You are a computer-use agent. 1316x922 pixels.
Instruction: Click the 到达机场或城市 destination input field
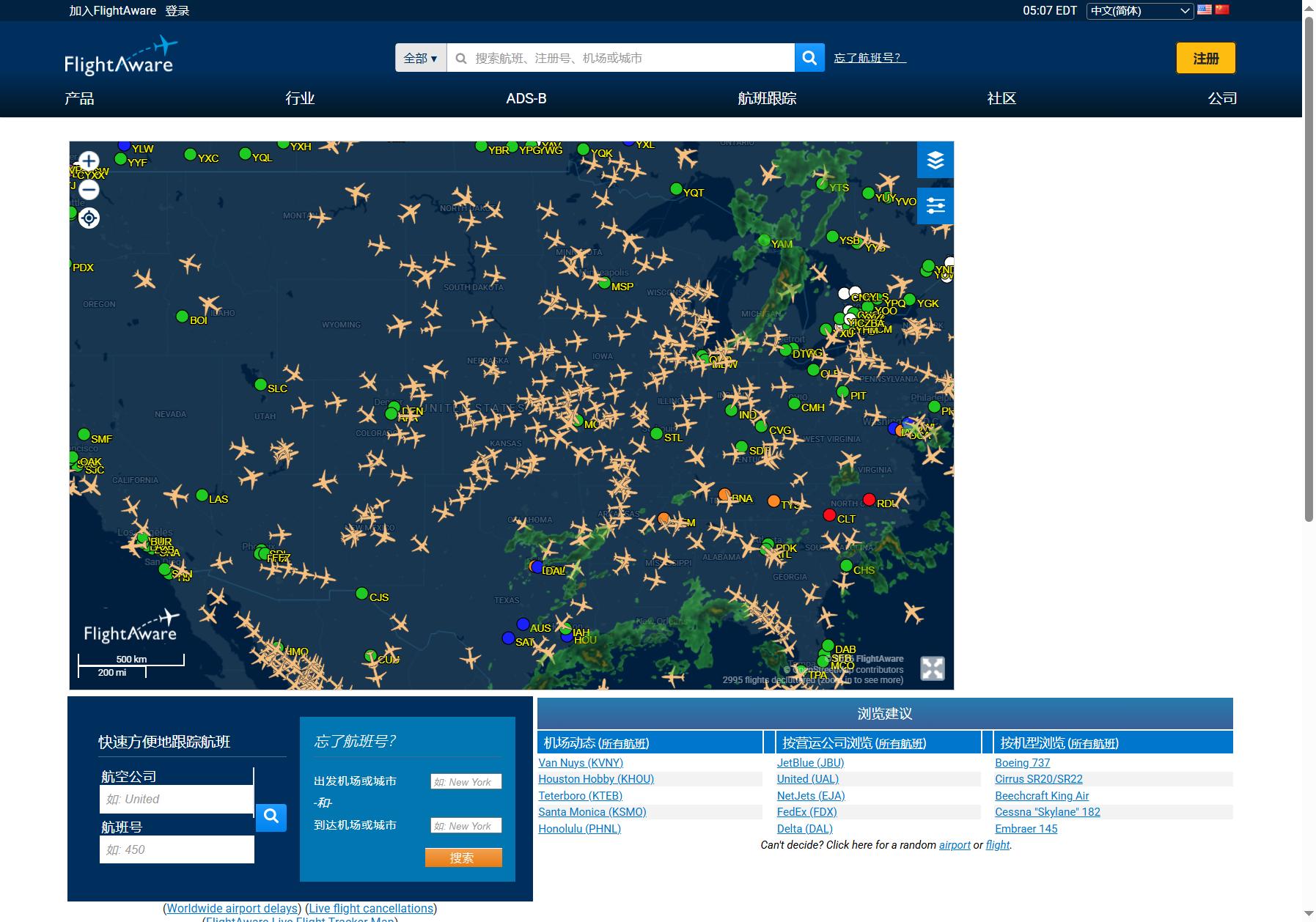(x=466, y=826)
